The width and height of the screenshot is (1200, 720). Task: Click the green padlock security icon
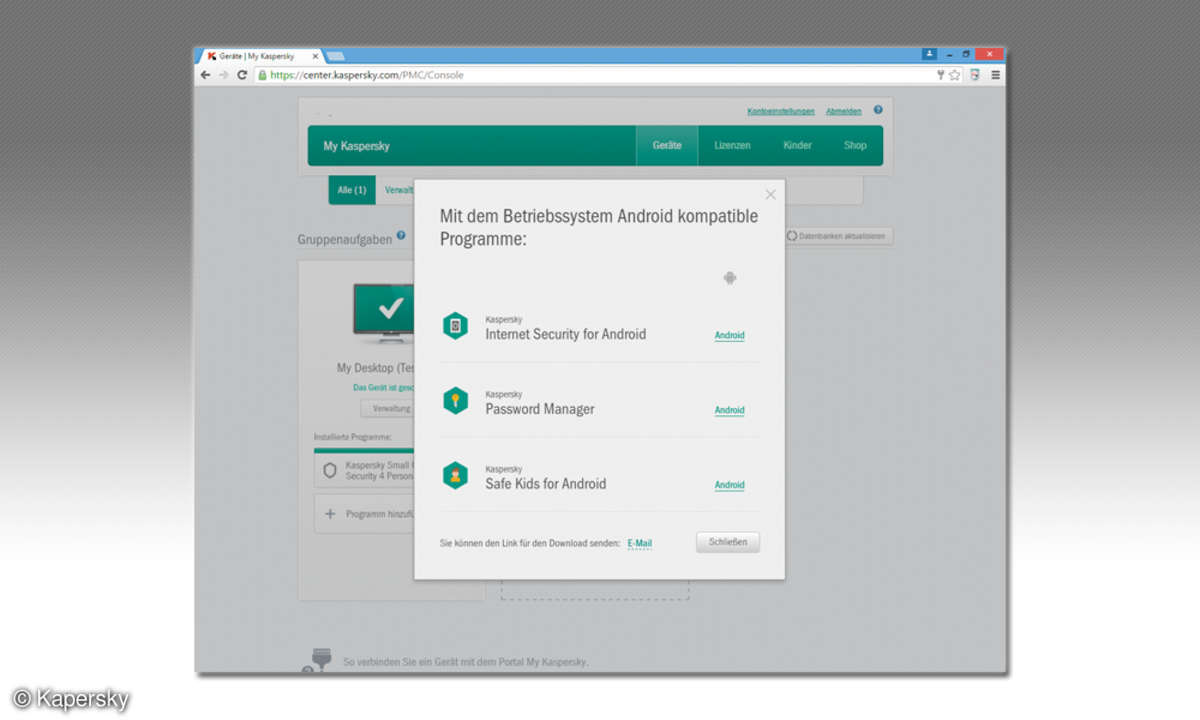click(x=263, y=75)
